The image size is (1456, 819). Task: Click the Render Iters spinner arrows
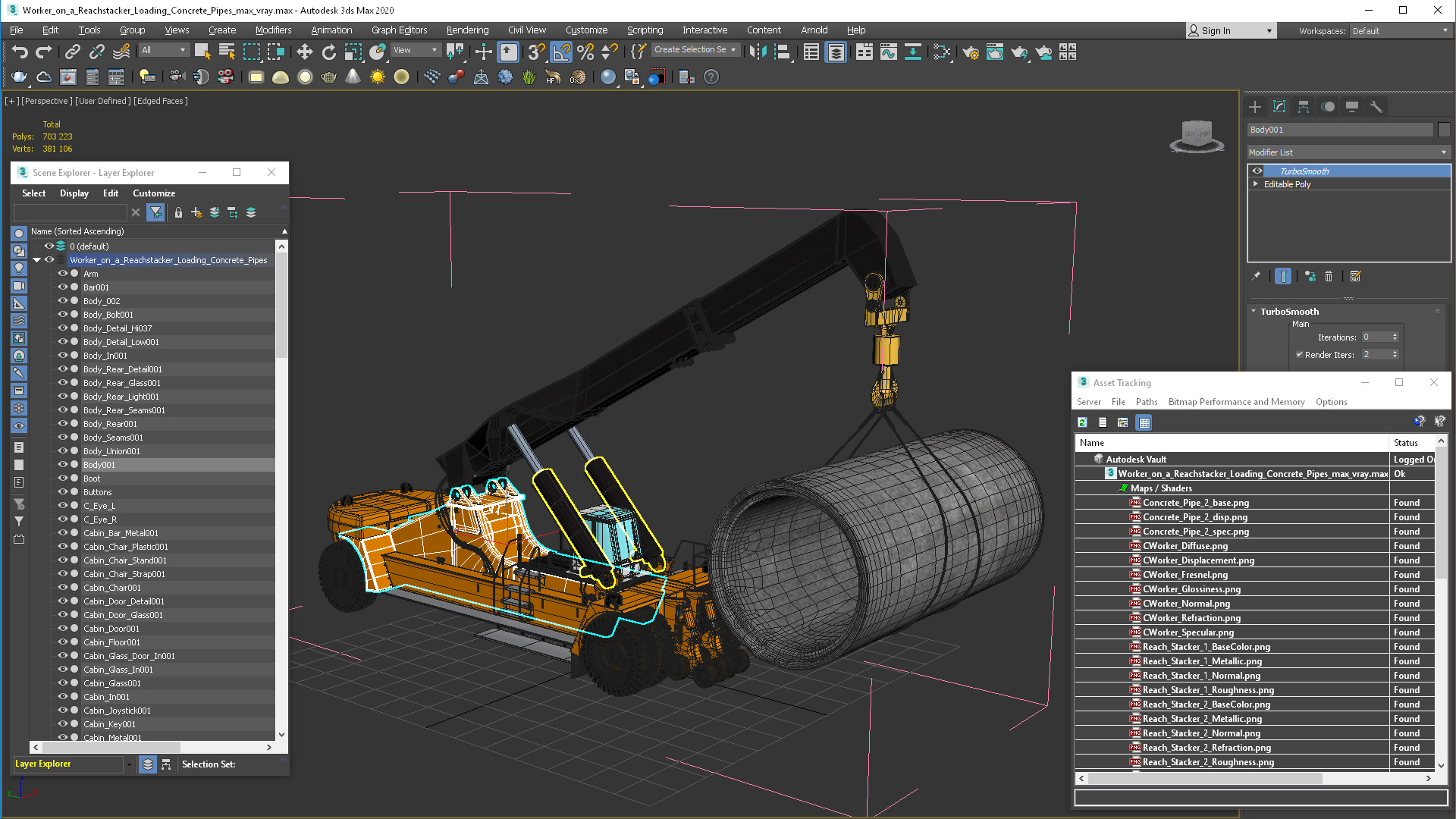1395,354
